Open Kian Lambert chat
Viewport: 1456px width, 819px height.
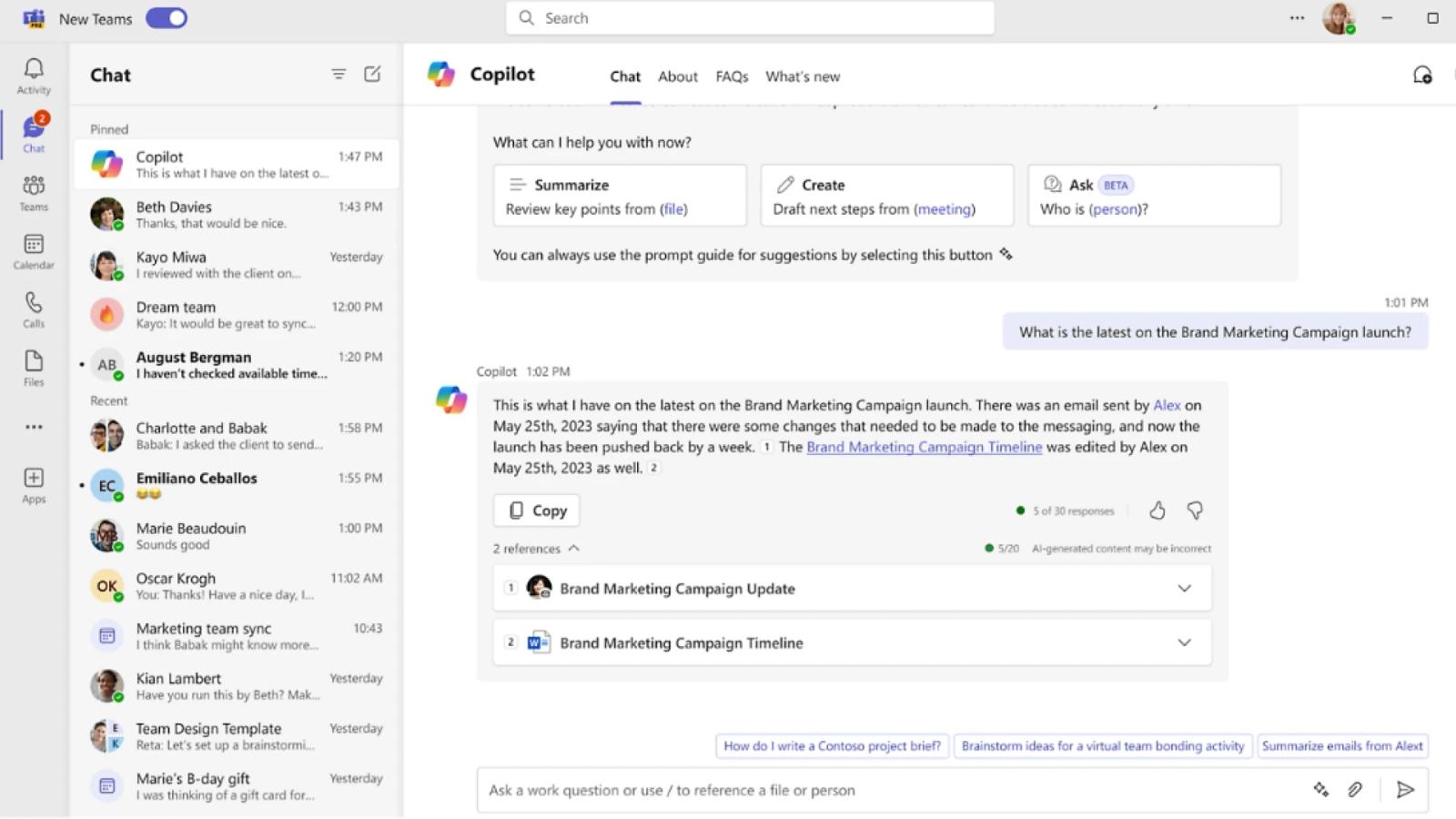[237, 686]
